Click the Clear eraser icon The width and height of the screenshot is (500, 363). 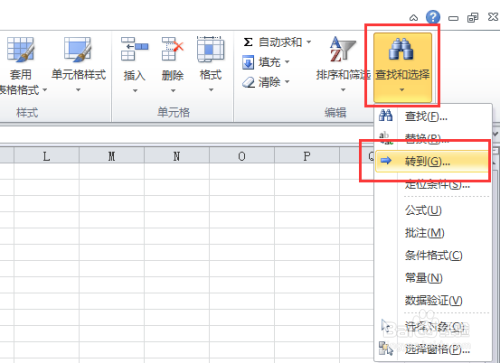click(248, 82)
